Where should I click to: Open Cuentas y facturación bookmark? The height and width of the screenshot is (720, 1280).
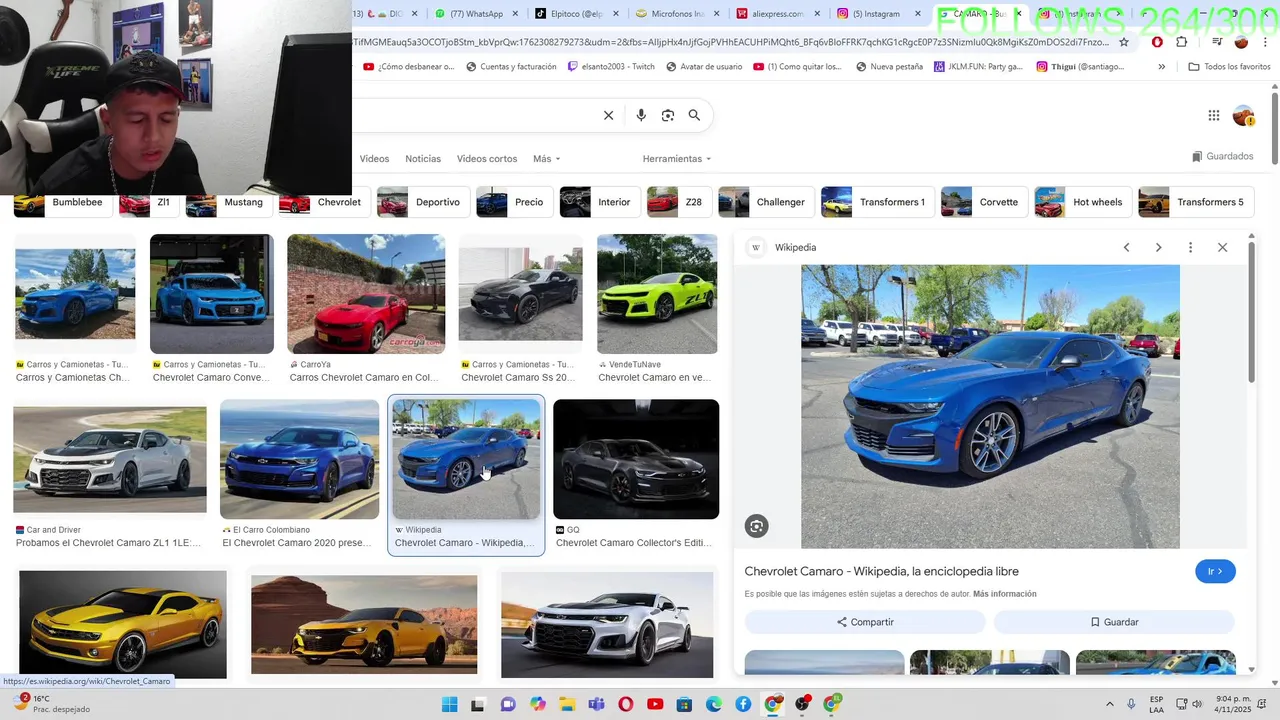point(510,67)
